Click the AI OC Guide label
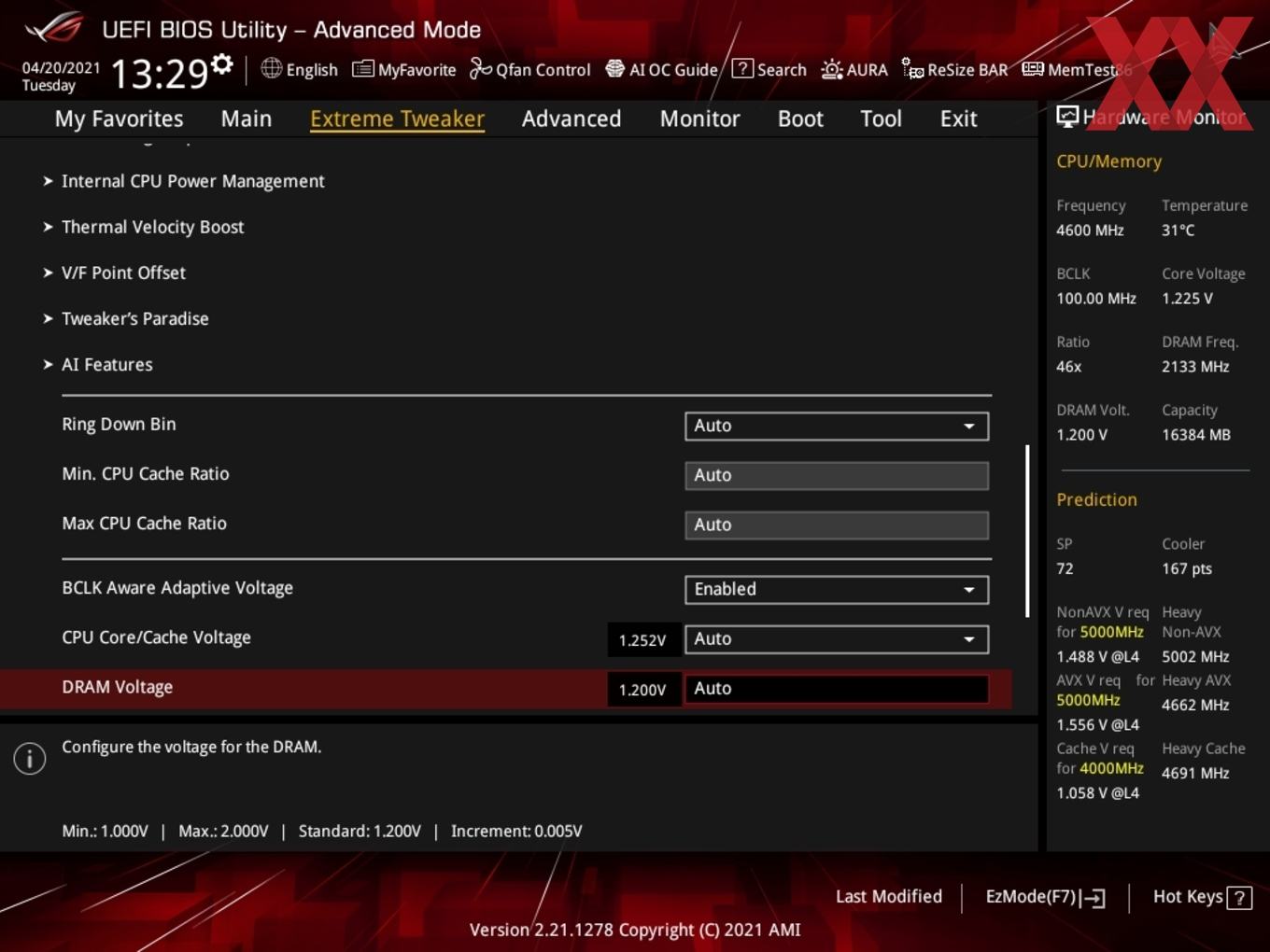The image size is (1270, 952). 673,70
